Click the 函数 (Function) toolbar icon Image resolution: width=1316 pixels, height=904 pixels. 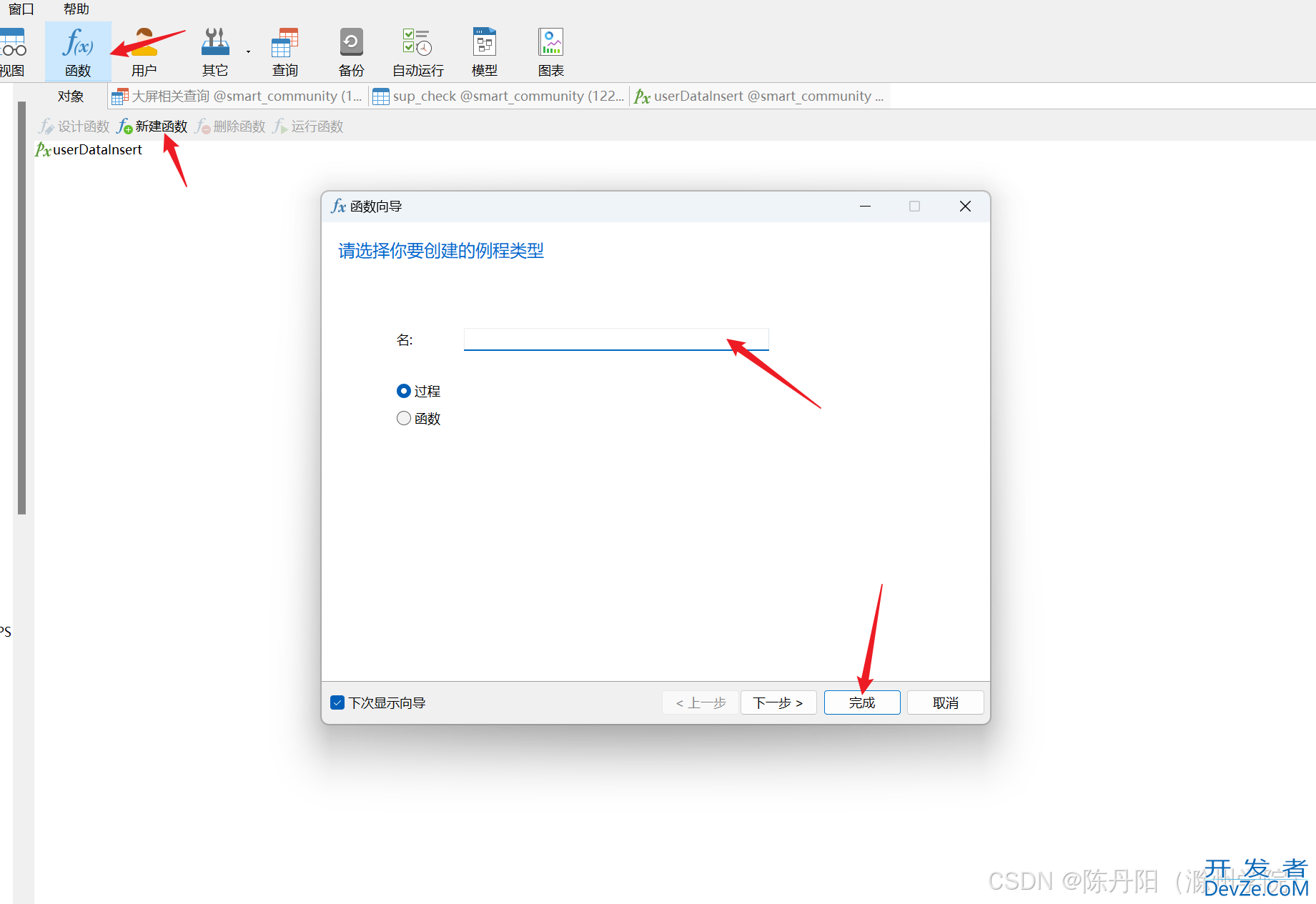click(x=78, y=51)
